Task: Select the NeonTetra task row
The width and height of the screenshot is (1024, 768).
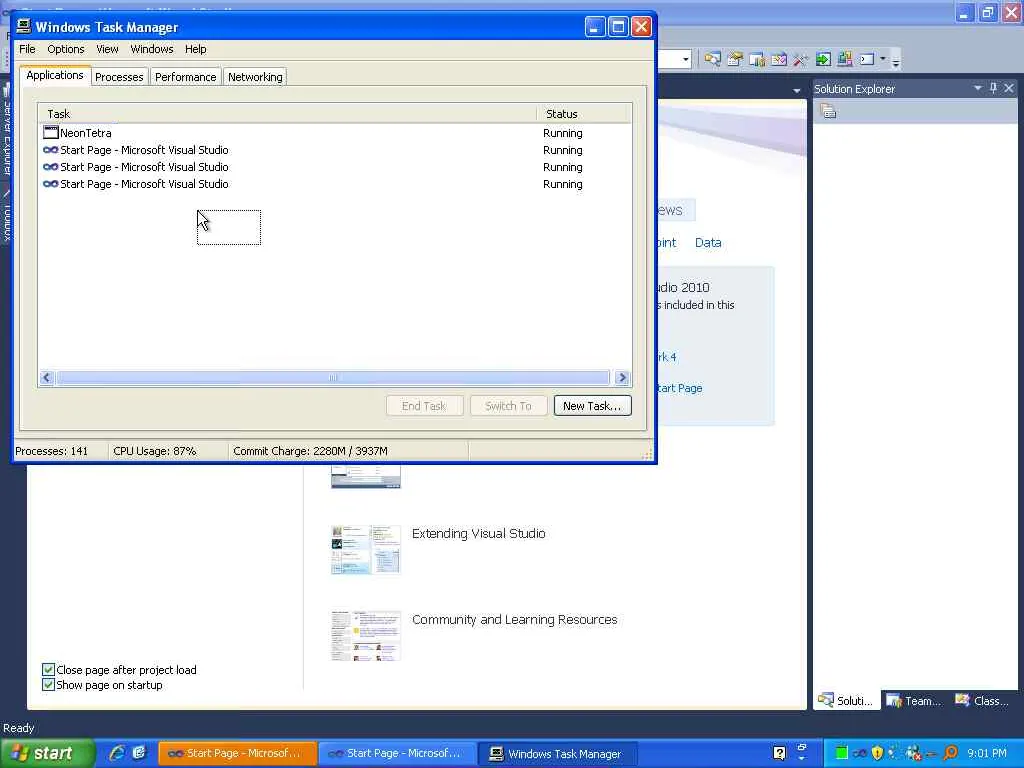Action: point(334,133)
